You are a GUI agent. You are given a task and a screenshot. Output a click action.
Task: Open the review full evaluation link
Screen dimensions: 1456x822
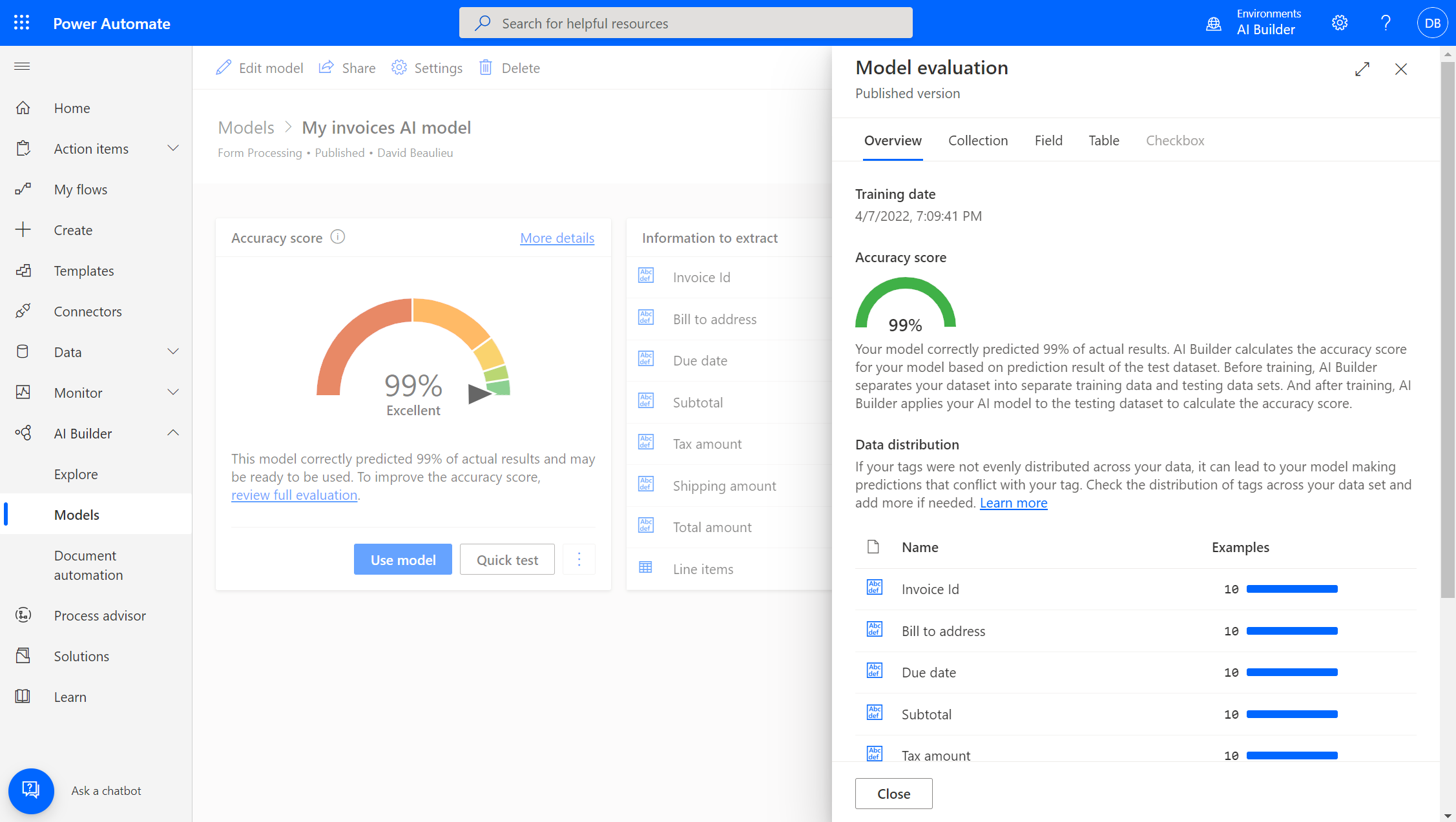[x=294, y=495]
